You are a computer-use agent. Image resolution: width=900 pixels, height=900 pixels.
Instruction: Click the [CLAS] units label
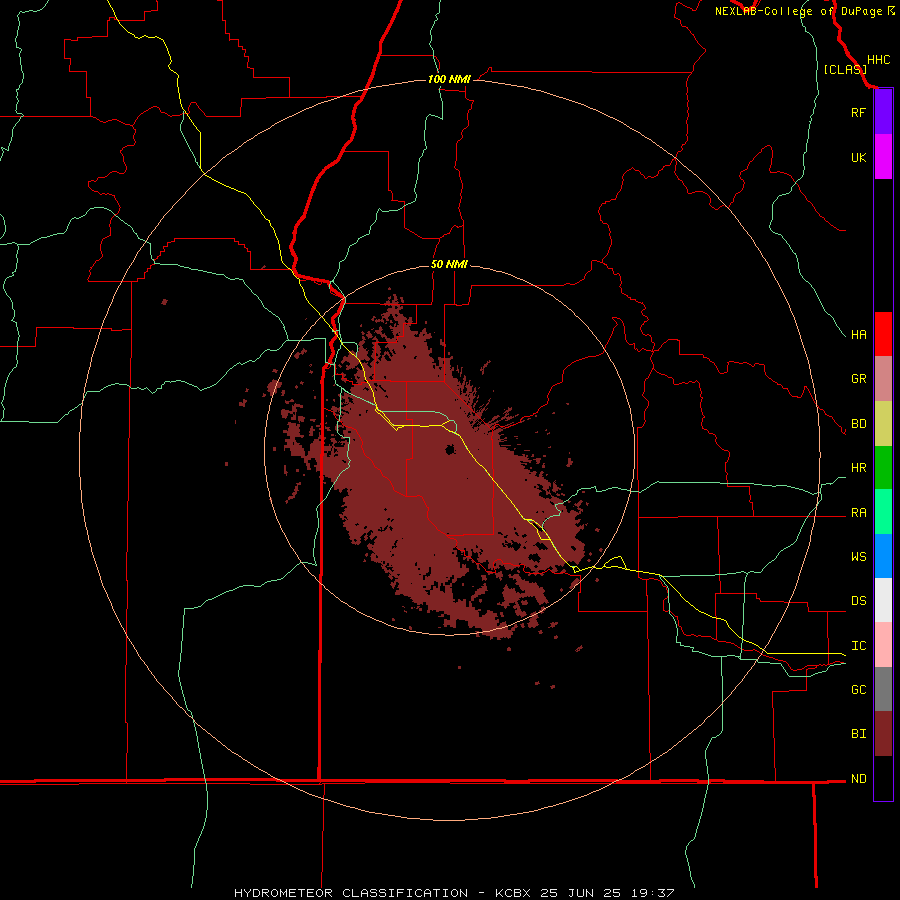[x=845, y=70]
